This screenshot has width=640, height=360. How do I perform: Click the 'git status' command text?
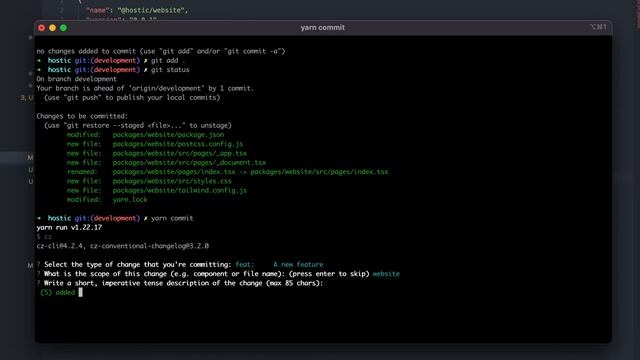coord(170,70)
